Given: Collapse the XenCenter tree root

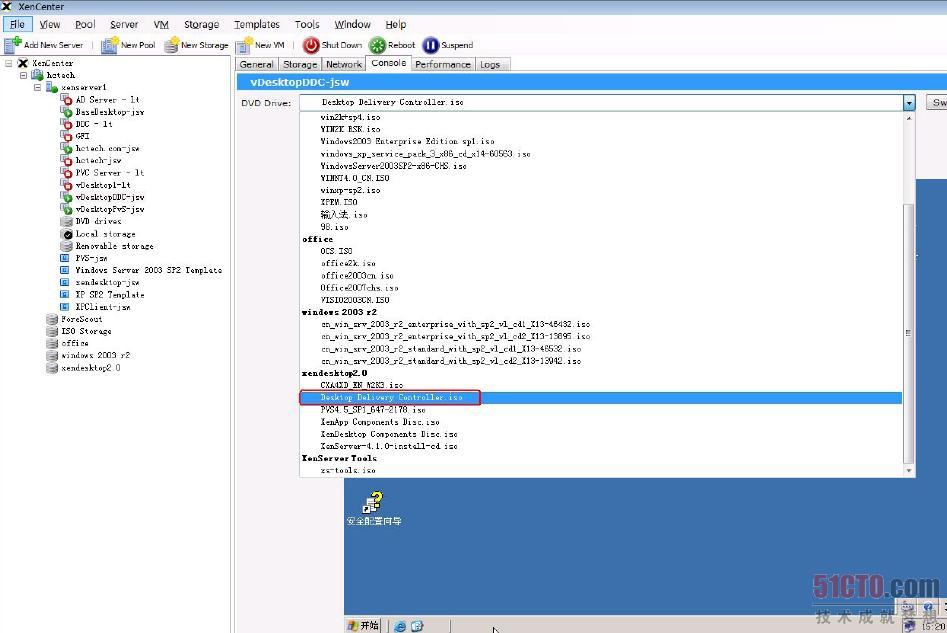Looking at the screenshot, I should (8, 63).
